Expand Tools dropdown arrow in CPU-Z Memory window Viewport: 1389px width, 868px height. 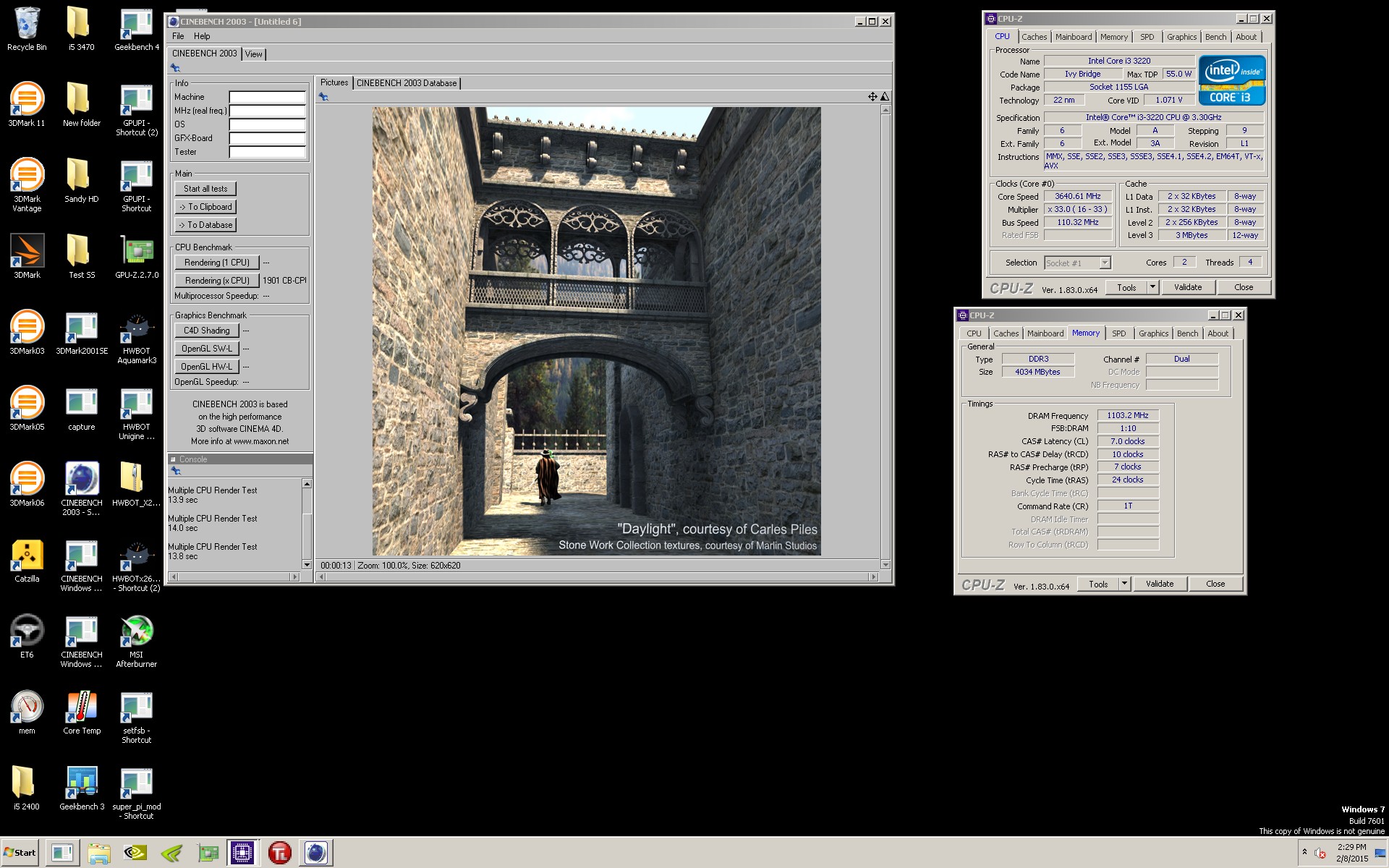click(1125, 584)
